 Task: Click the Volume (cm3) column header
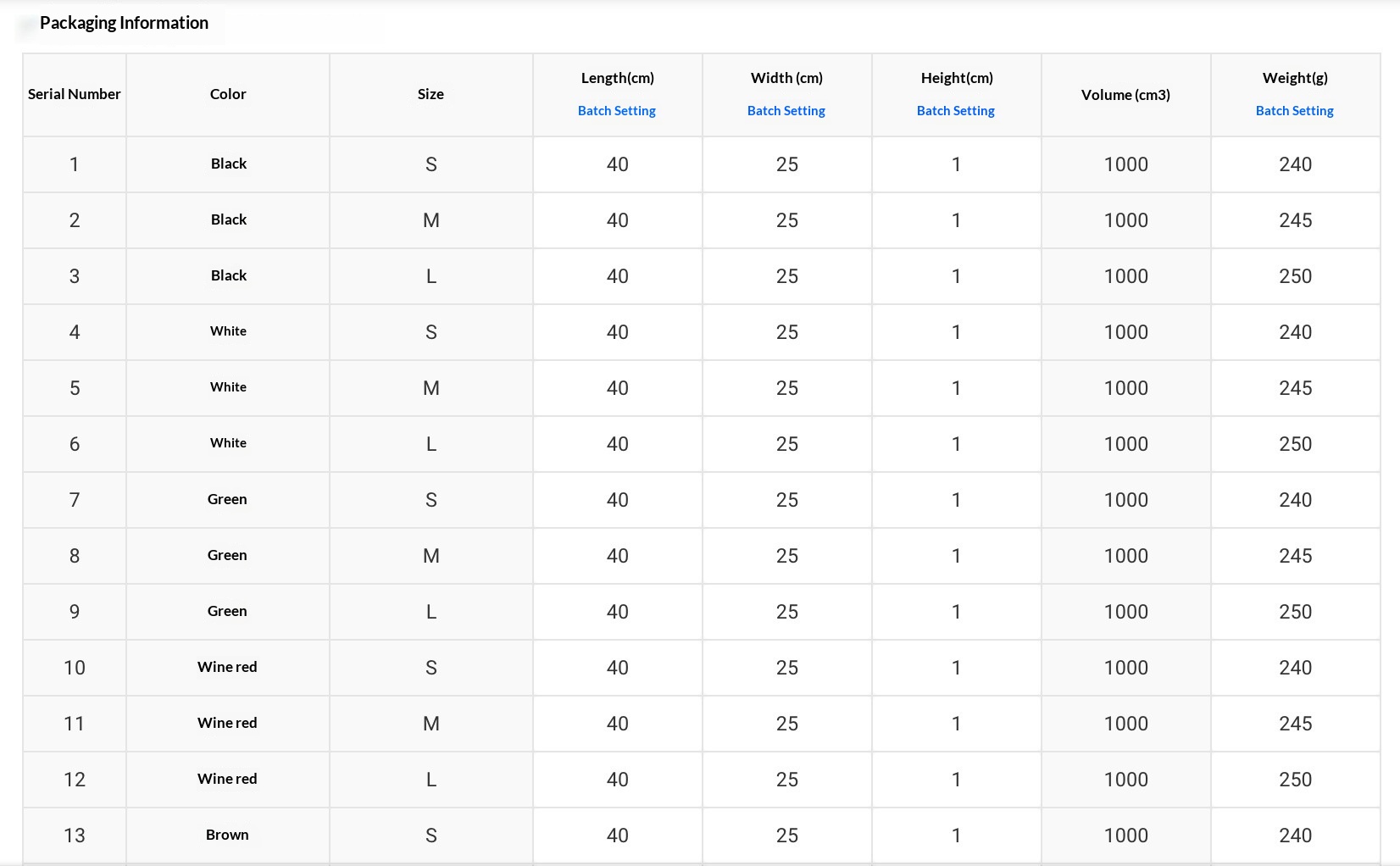[x=1125, y=95]
